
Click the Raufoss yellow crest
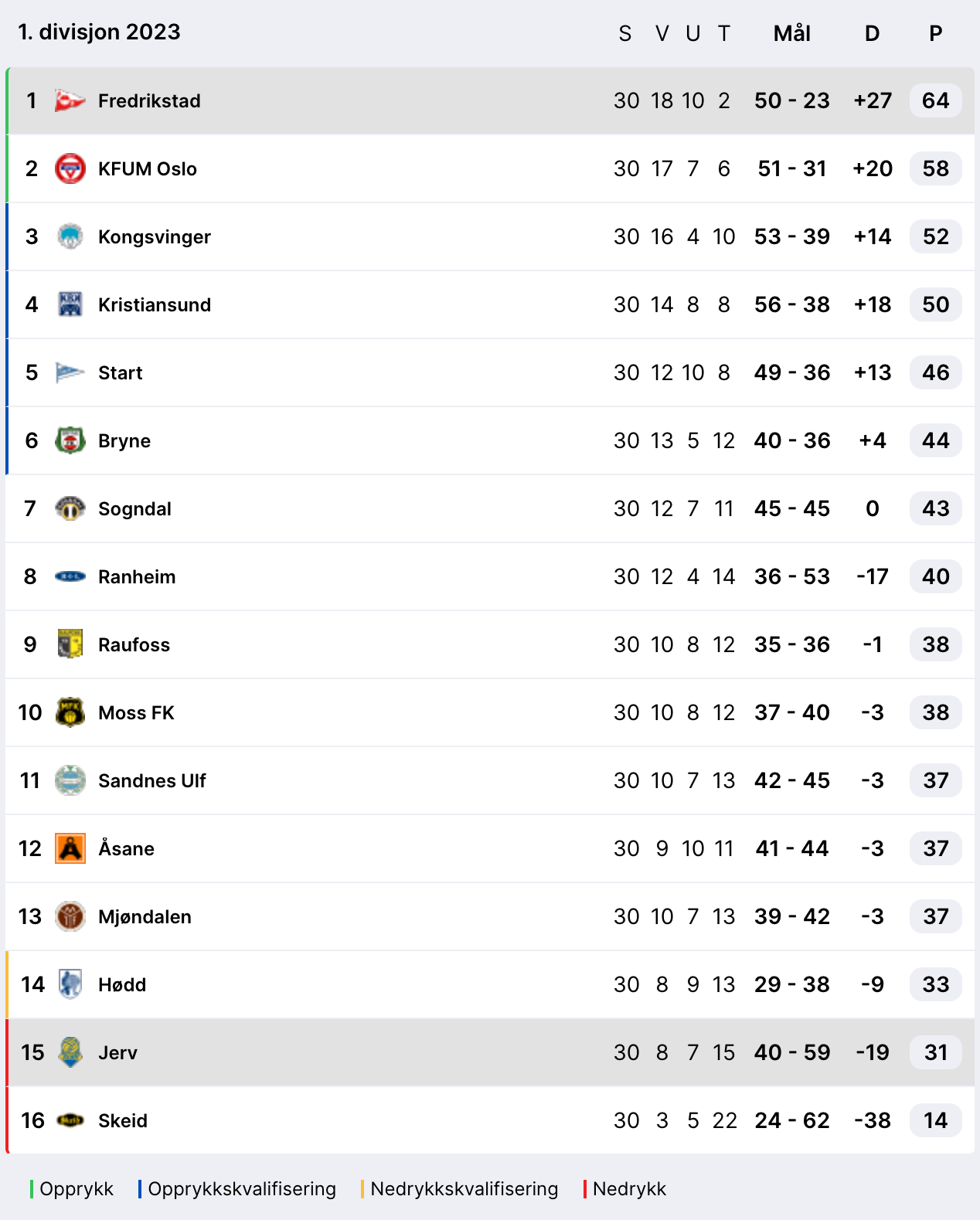[70, 644]
